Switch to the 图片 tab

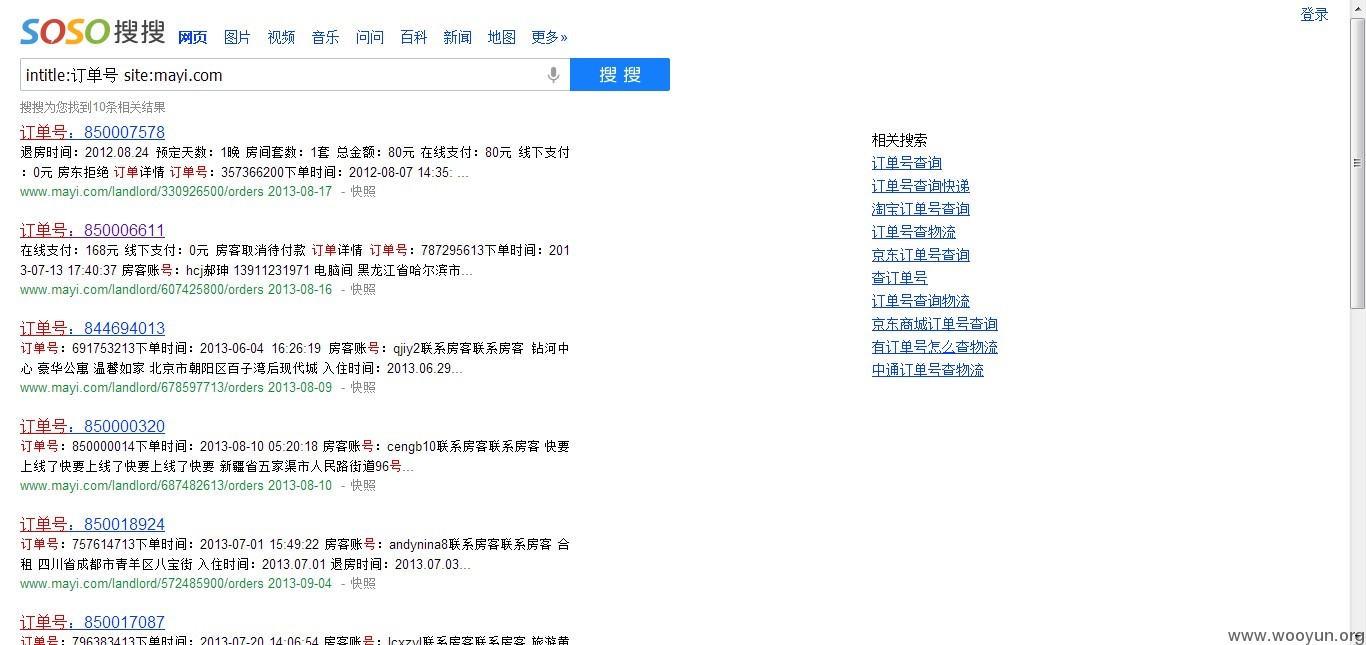(x=237, y=37)
